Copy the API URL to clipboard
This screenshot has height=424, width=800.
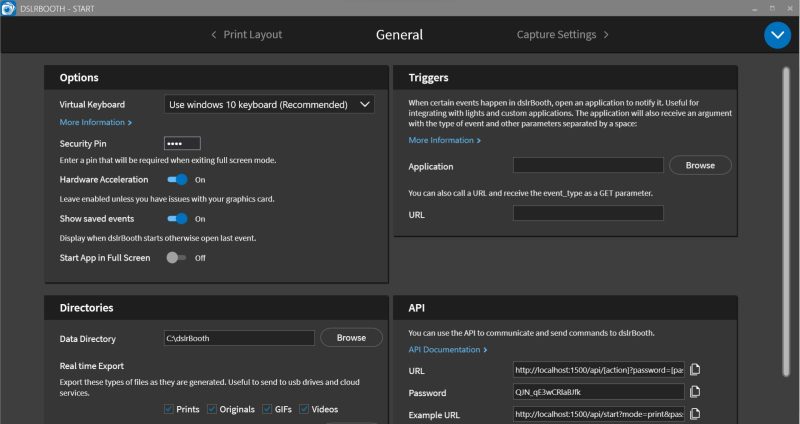[x=695, y=370]
